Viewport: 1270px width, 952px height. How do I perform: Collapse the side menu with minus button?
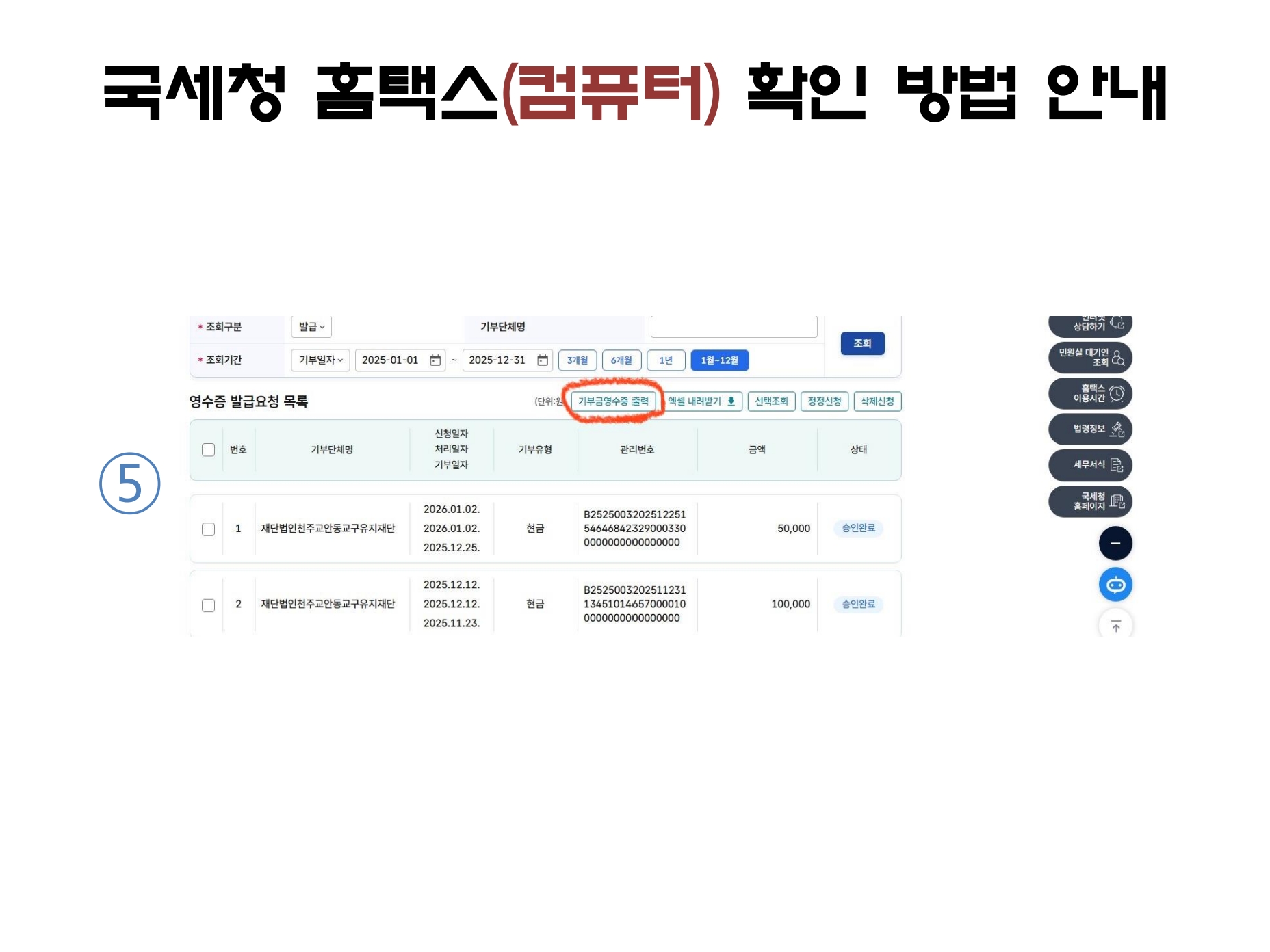1115,544
